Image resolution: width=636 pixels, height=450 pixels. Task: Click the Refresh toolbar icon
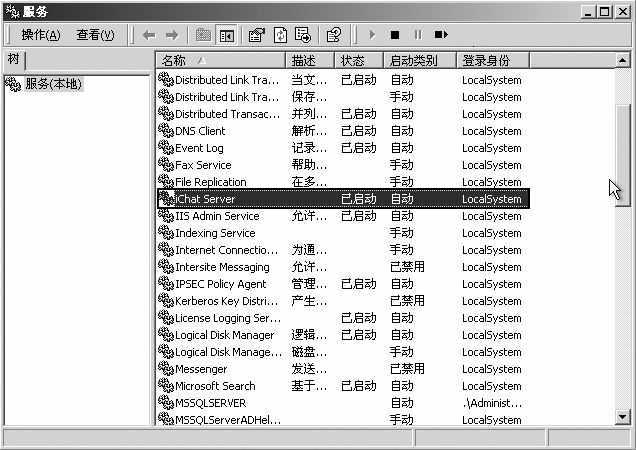(279, 35)
